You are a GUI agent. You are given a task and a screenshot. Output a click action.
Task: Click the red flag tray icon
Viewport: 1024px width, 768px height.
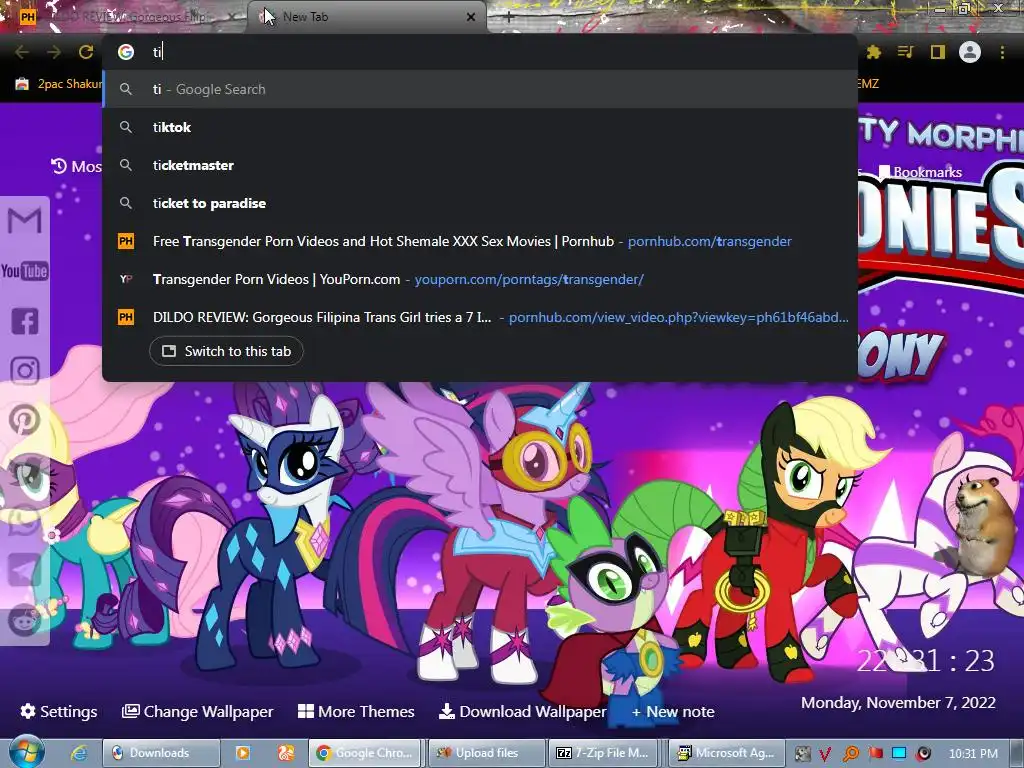click(x=875, y=754)
